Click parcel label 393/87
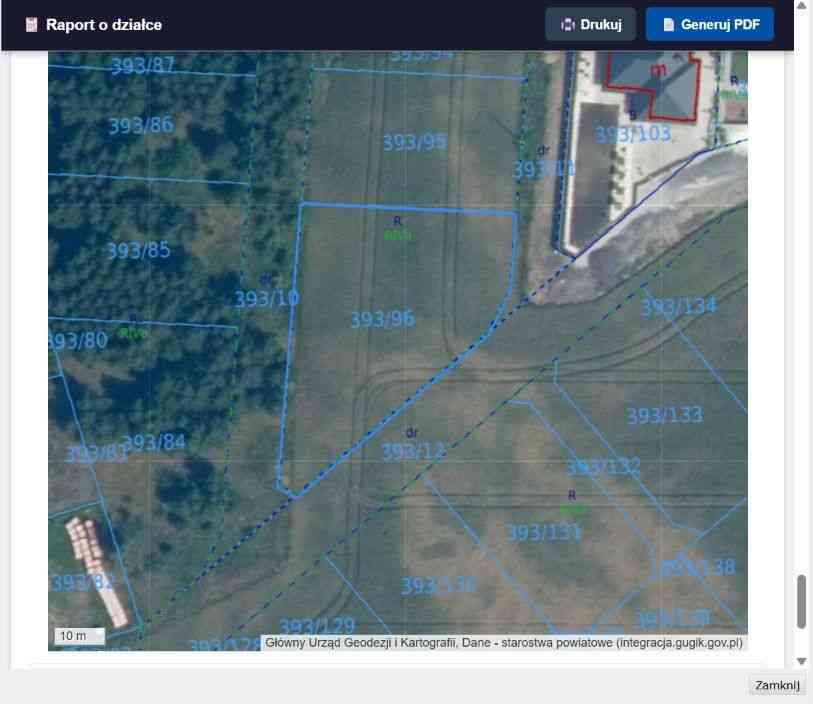 (x=143, y=65)
